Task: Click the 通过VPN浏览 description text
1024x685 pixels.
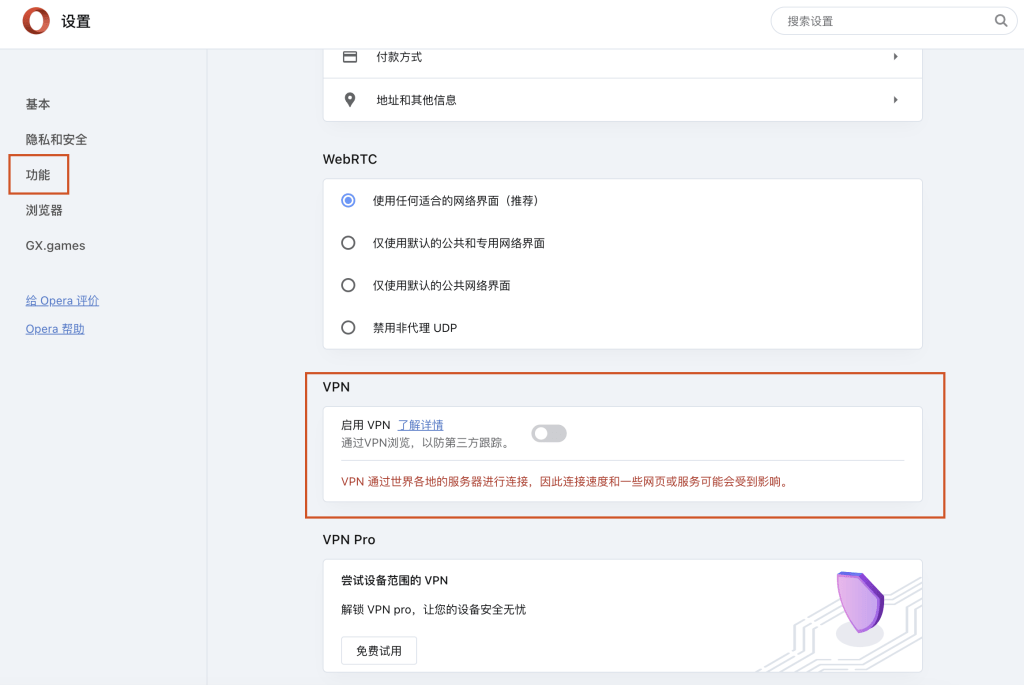Action: pos(425,443)
